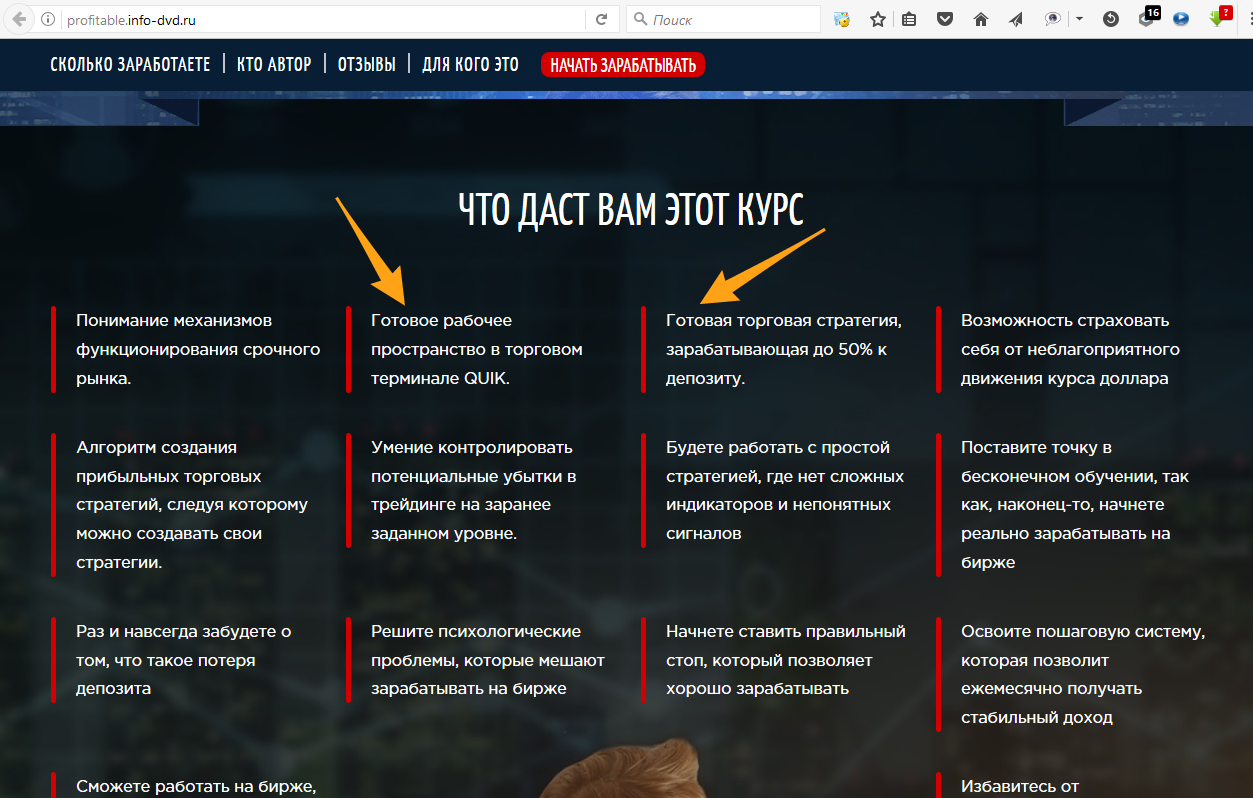
Task: Click the blue play-button extension icon
Action: tap(1181, 19)
